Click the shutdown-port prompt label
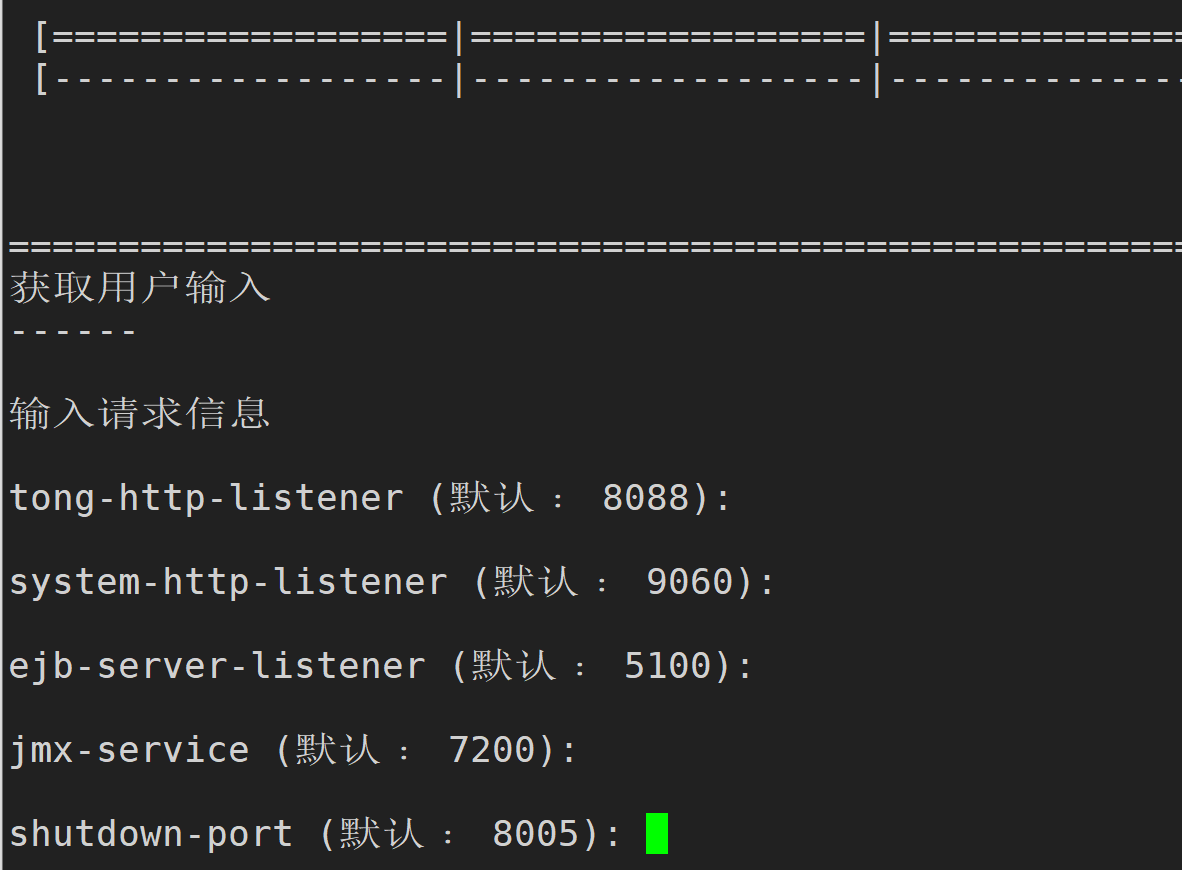 151,835
